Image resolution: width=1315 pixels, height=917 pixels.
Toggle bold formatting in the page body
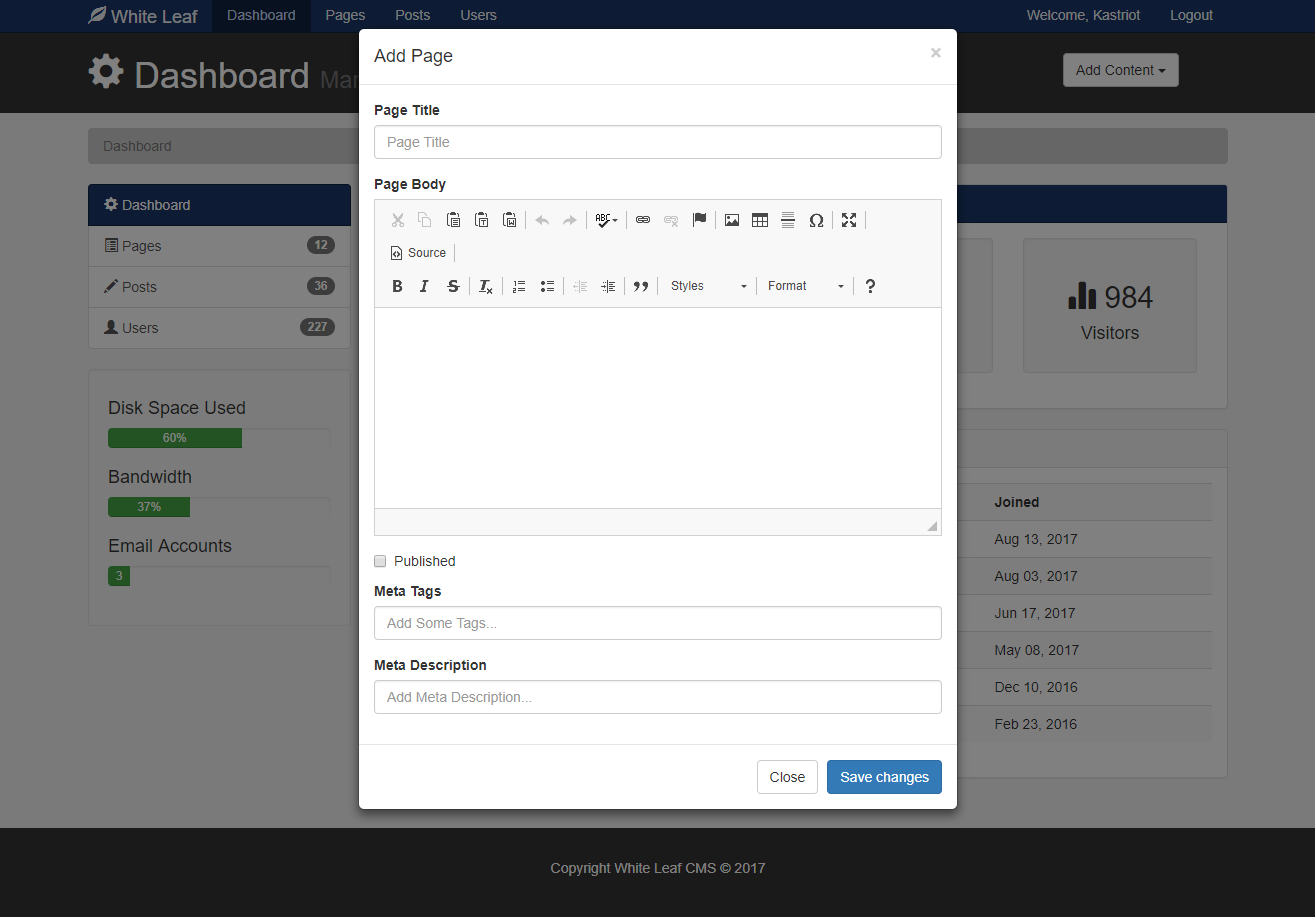pyautogui.click(x=397, y=286)
